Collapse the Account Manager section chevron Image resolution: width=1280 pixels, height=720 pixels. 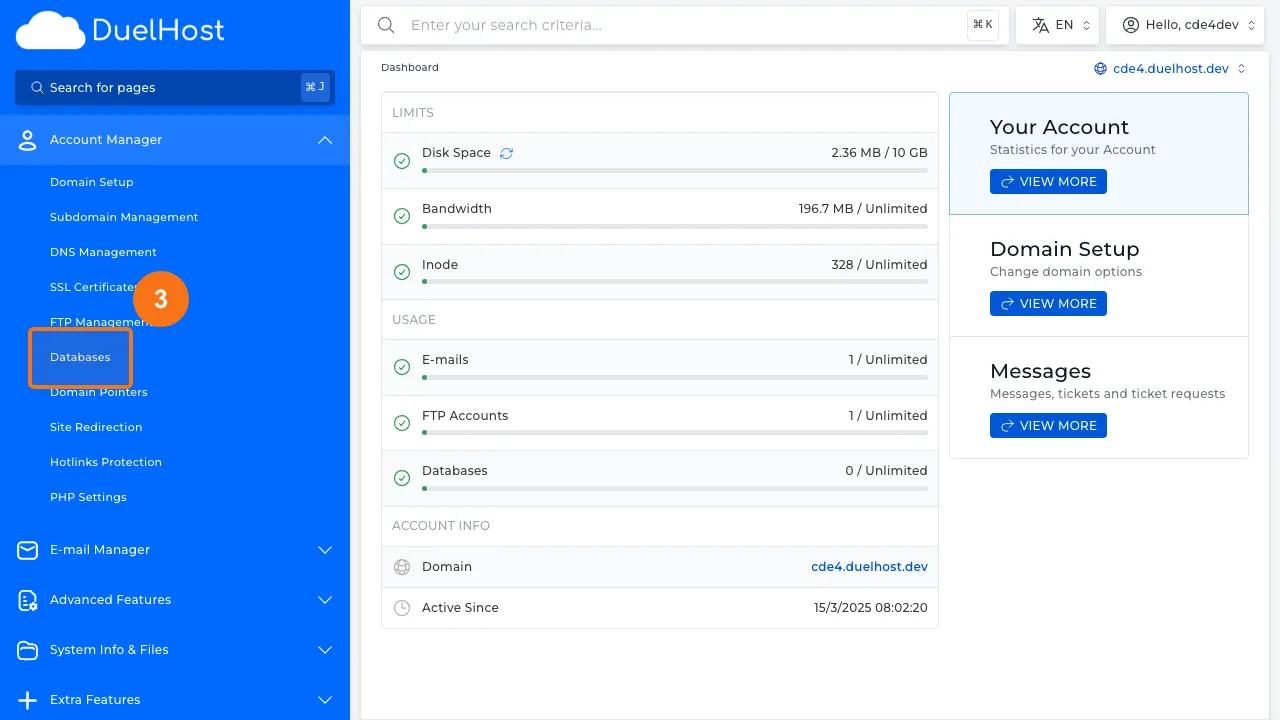[325, 140]
